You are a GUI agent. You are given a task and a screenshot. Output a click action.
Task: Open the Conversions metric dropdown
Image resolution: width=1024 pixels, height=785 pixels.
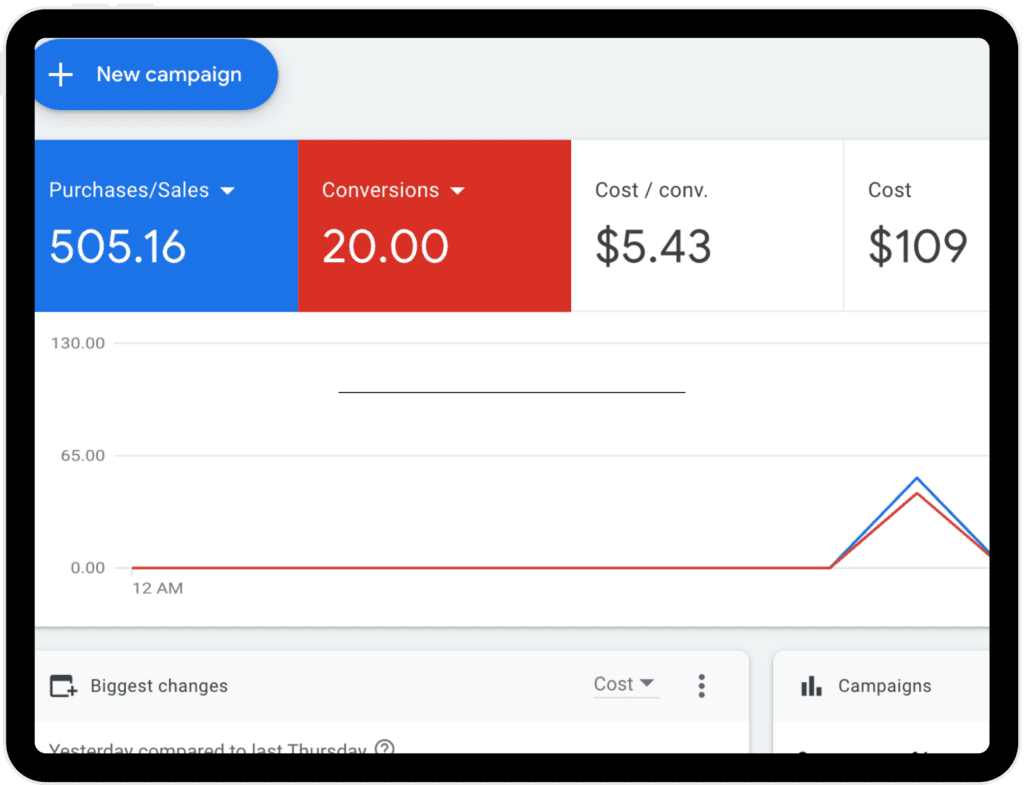459,190
